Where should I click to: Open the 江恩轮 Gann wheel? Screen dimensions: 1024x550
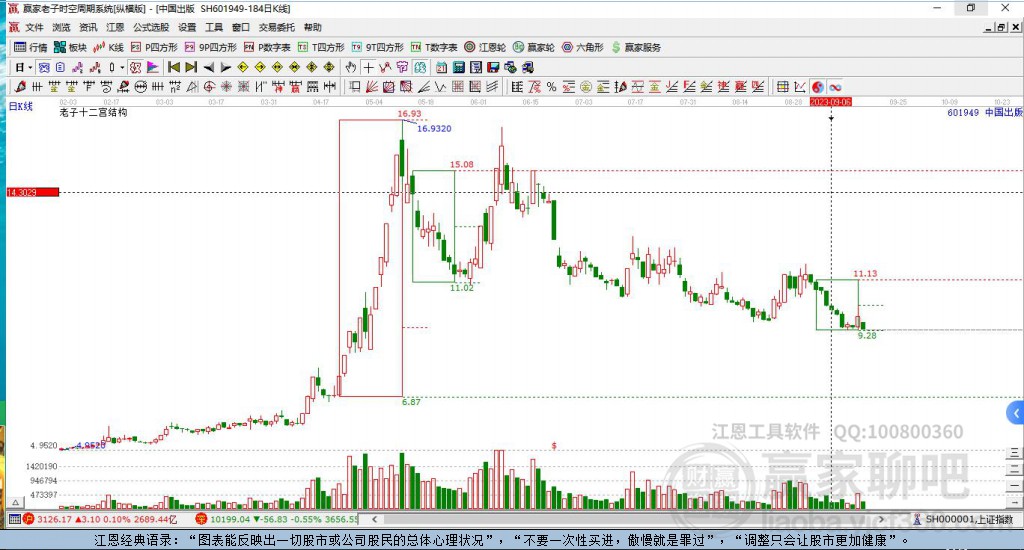click(485, 47)
